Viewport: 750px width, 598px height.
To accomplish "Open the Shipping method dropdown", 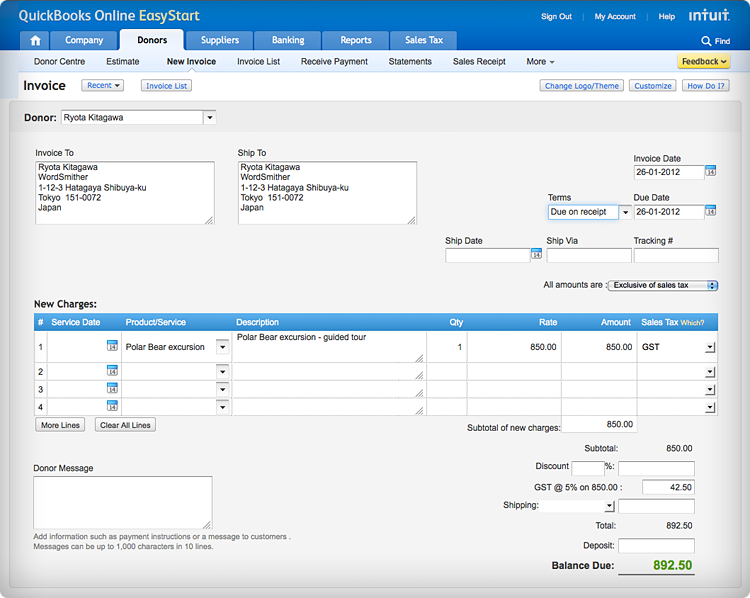I will [609, 506].
